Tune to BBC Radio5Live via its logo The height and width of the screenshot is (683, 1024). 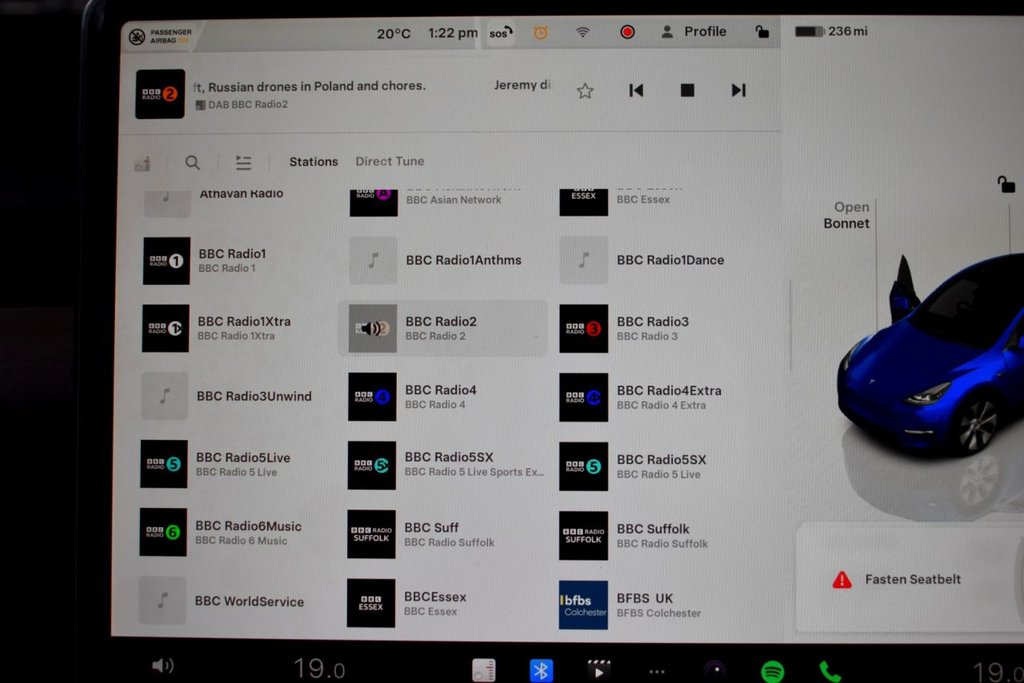(164, 464)
